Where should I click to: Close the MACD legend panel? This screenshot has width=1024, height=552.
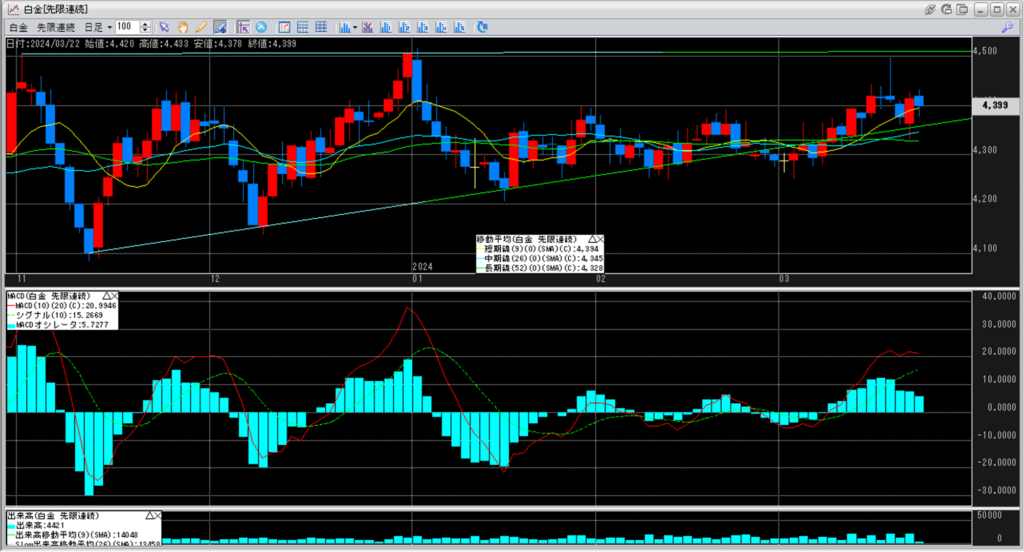point(115,296)
